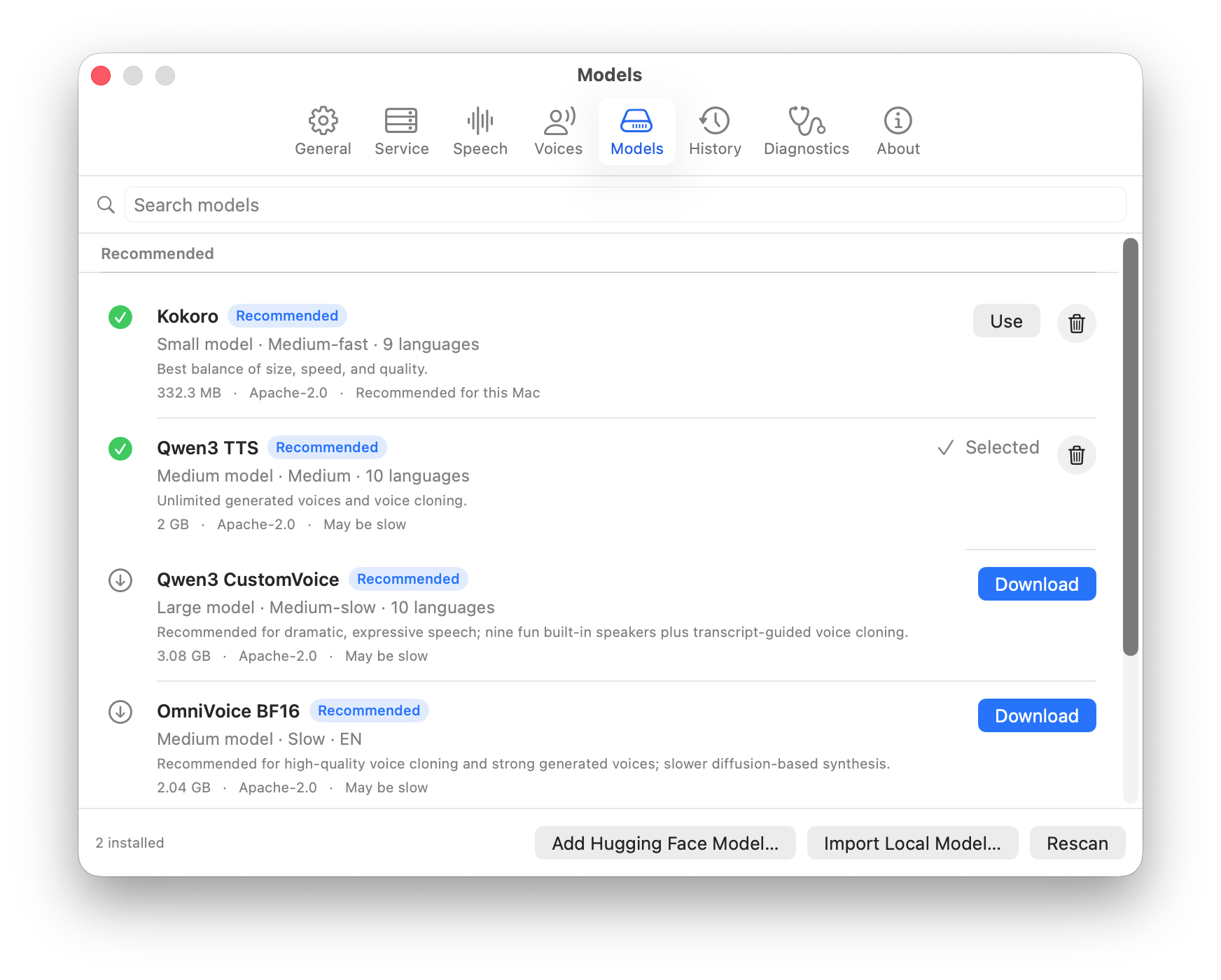Download the Qwen3 CustomVoice model

point(1037,584)
